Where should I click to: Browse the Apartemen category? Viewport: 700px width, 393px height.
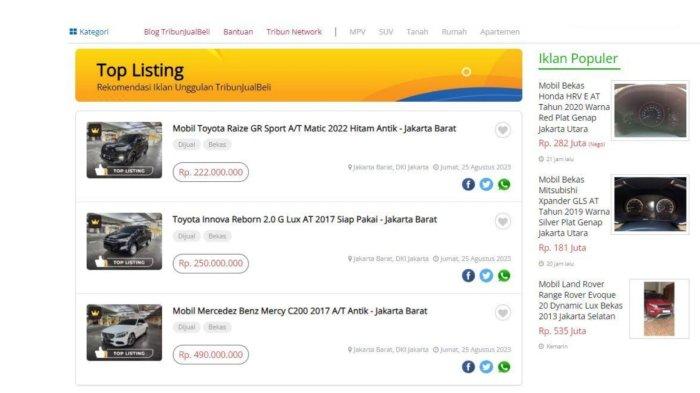(x=500, y=32)
